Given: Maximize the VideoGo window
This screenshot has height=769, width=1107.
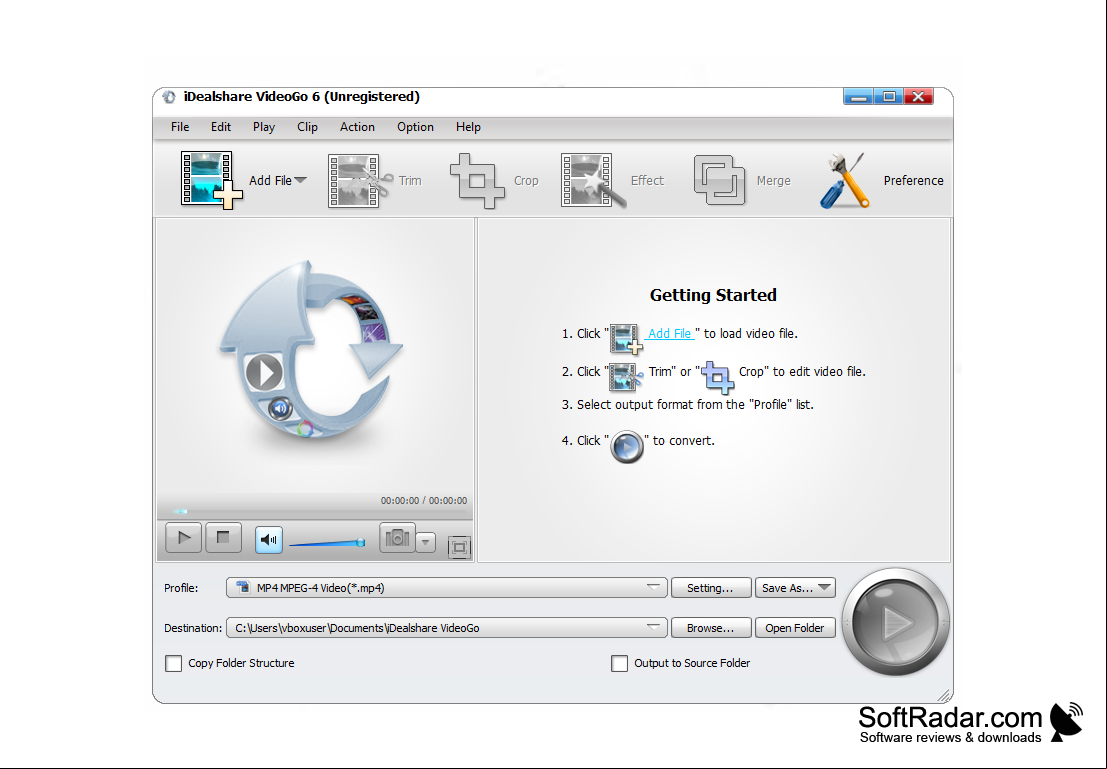Looking at the screenshot, I should pos(889,97).
